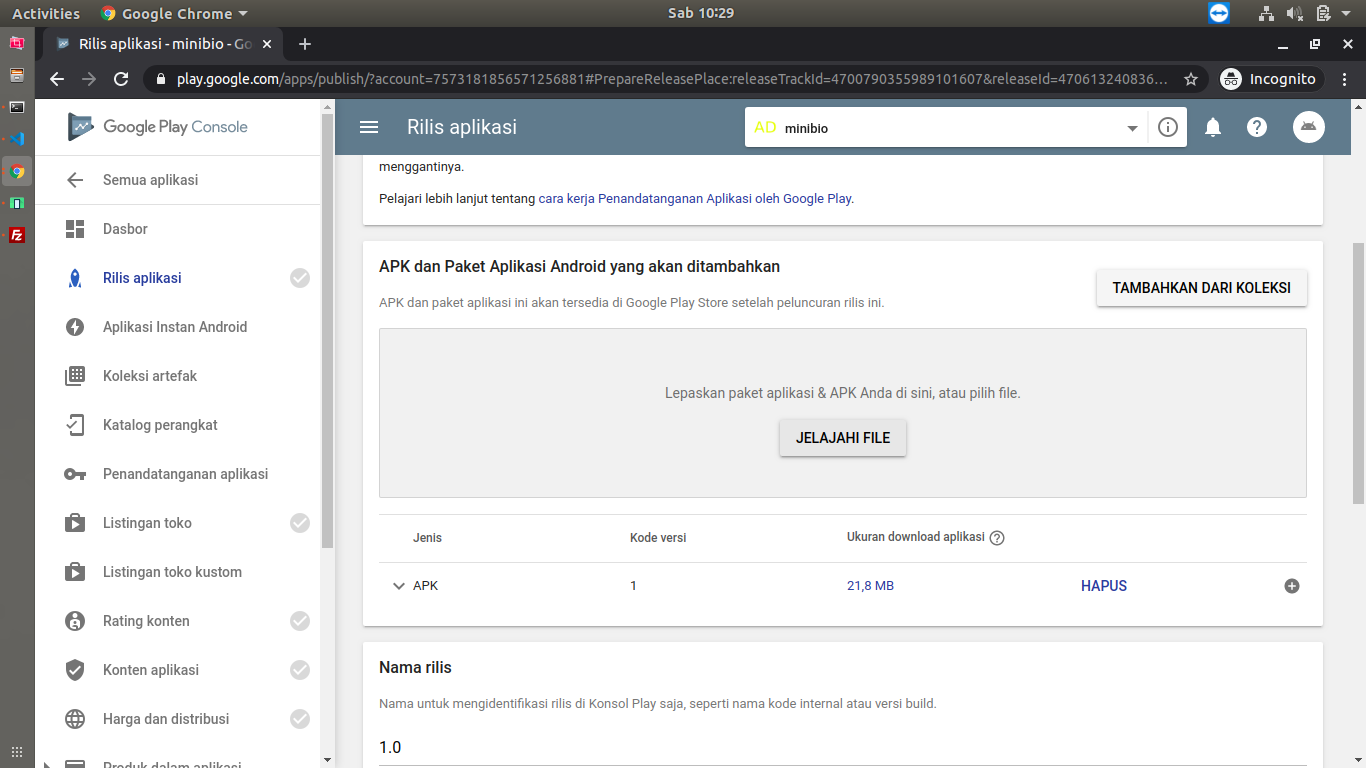Click the version code 1 cell
The width and height of the screenshot is (1366, 768).
coord(633,586)
